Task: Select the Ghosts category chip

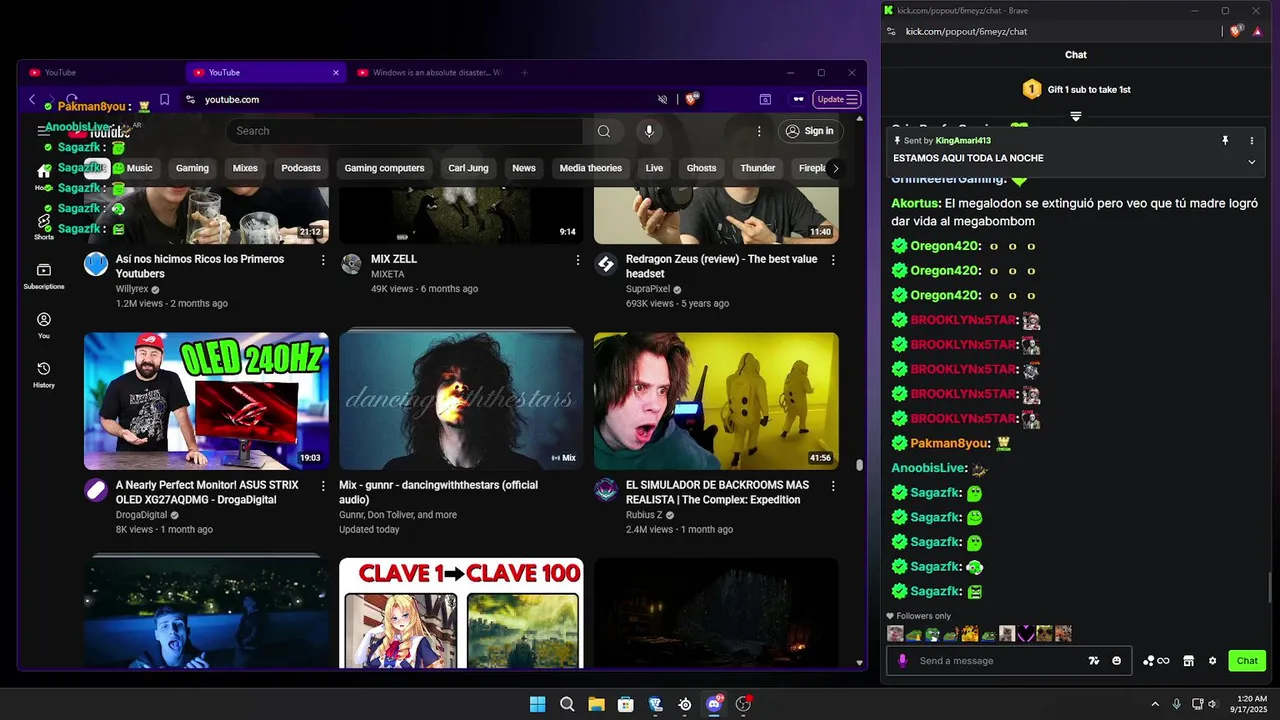Action: point(701,168)
